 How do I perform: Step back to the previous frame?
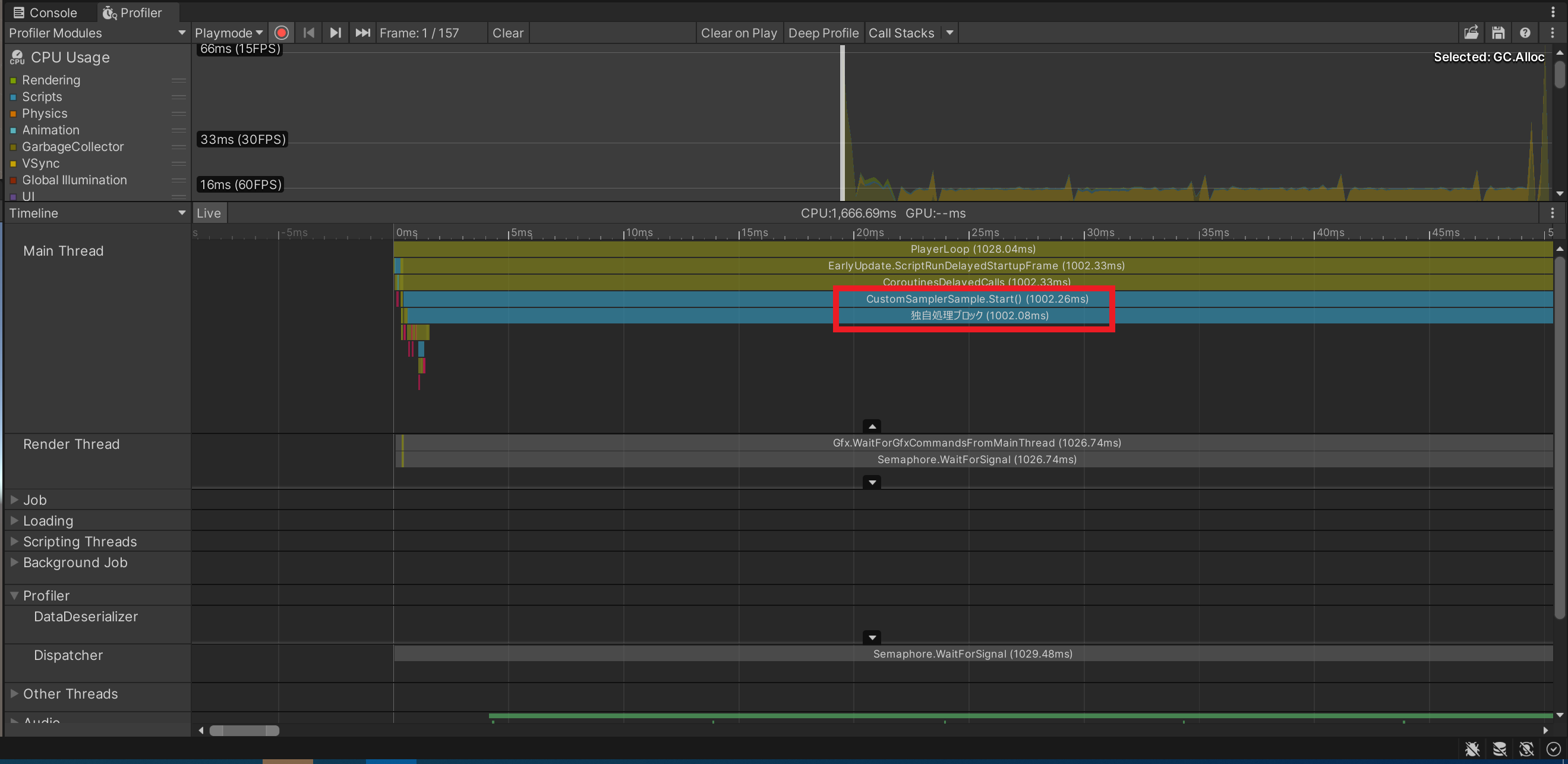pyautogui.click(x=308, y=32)
